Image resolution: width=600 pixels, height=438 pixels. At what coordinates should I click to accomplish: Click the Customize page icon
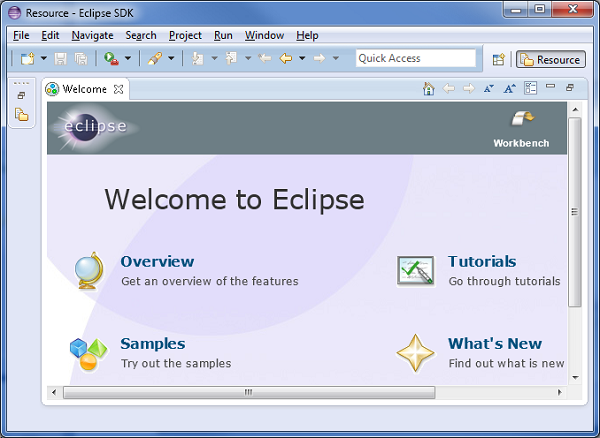[x=530, y=88]
